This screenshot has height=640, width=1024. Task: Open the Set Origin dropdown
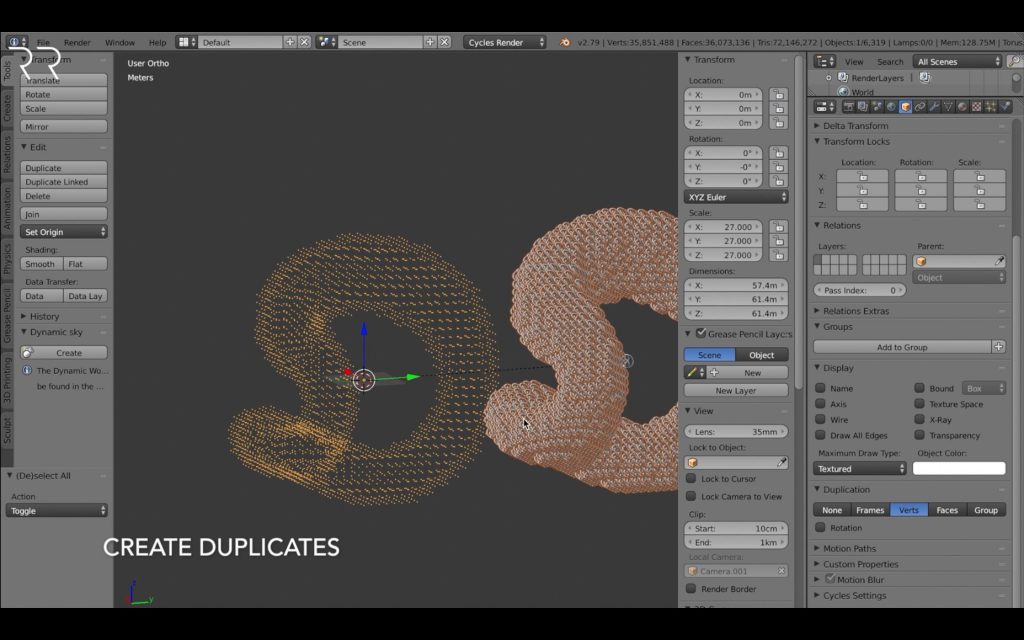[64, 232]
